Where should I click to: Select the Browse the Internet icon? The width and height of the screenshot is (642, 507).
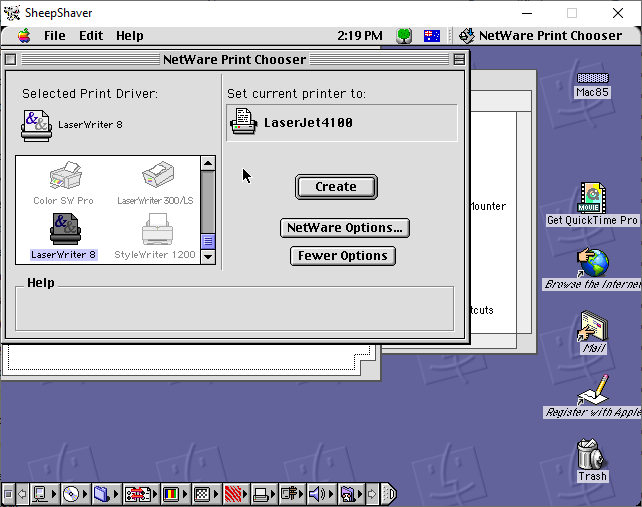click(x=592, y=269)
